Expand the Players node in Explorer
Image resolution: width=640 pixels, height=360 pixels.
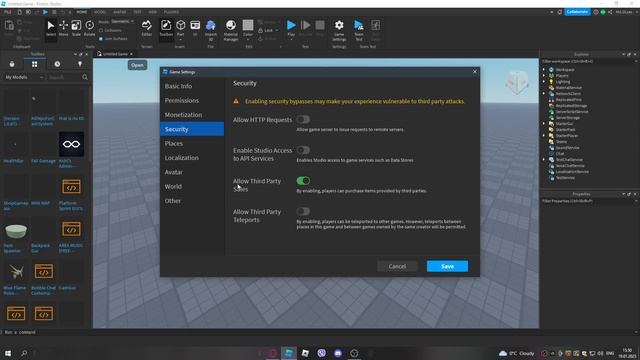(x=544, y=76)
